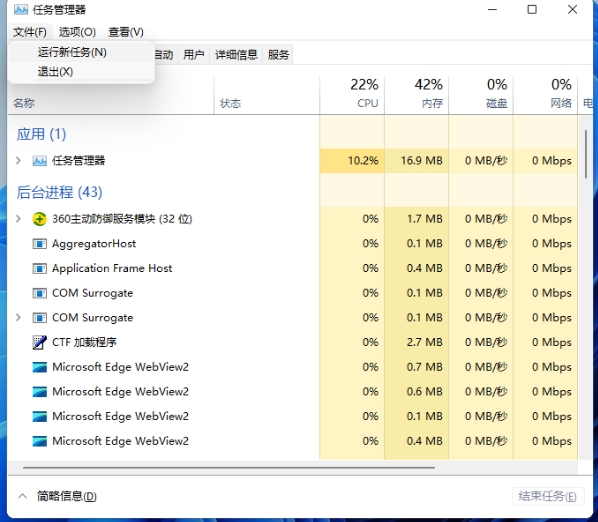Click the Application Frame Host icon
598x522 pixels.
39,268
